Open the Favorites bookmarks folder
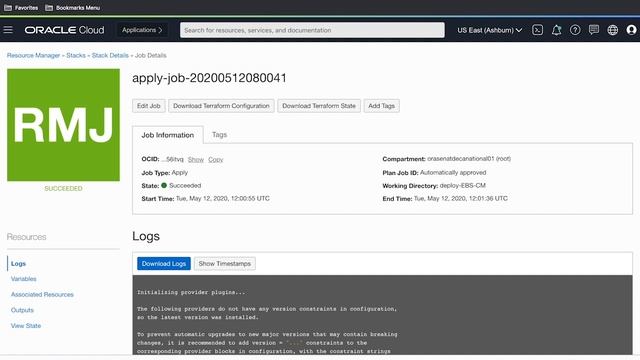The width and height of the screenshot is (640, 360). pos(21,8)
